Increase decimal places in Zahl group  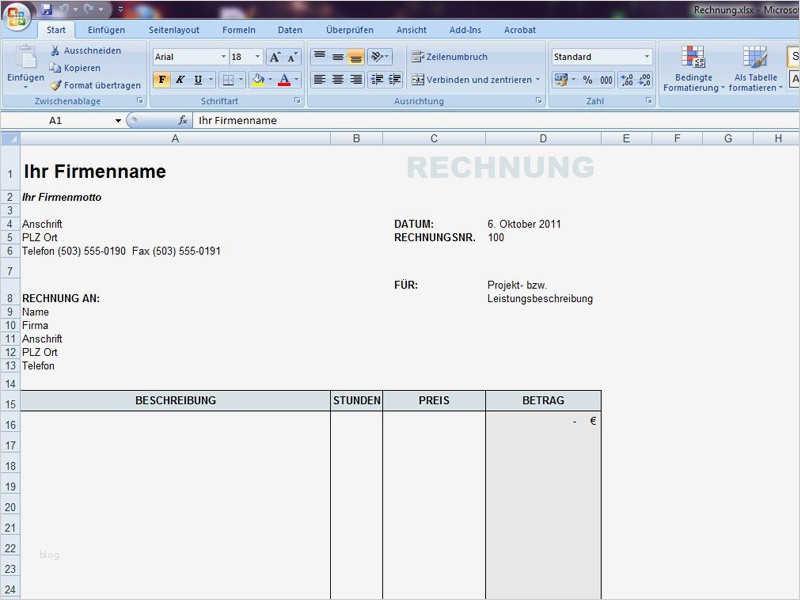pos(626,79)
